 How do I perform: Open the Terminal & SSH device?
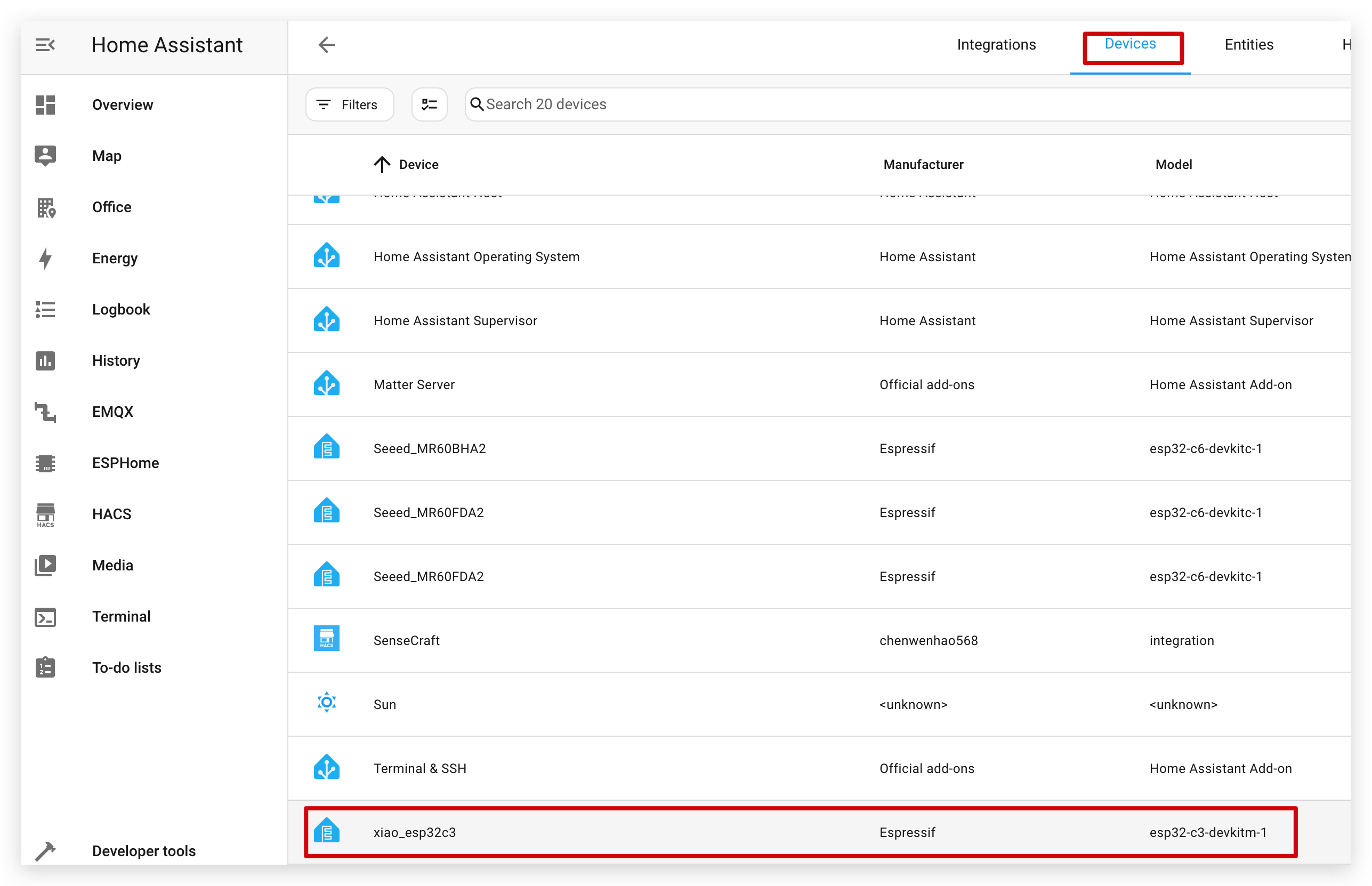pos(819,768)
